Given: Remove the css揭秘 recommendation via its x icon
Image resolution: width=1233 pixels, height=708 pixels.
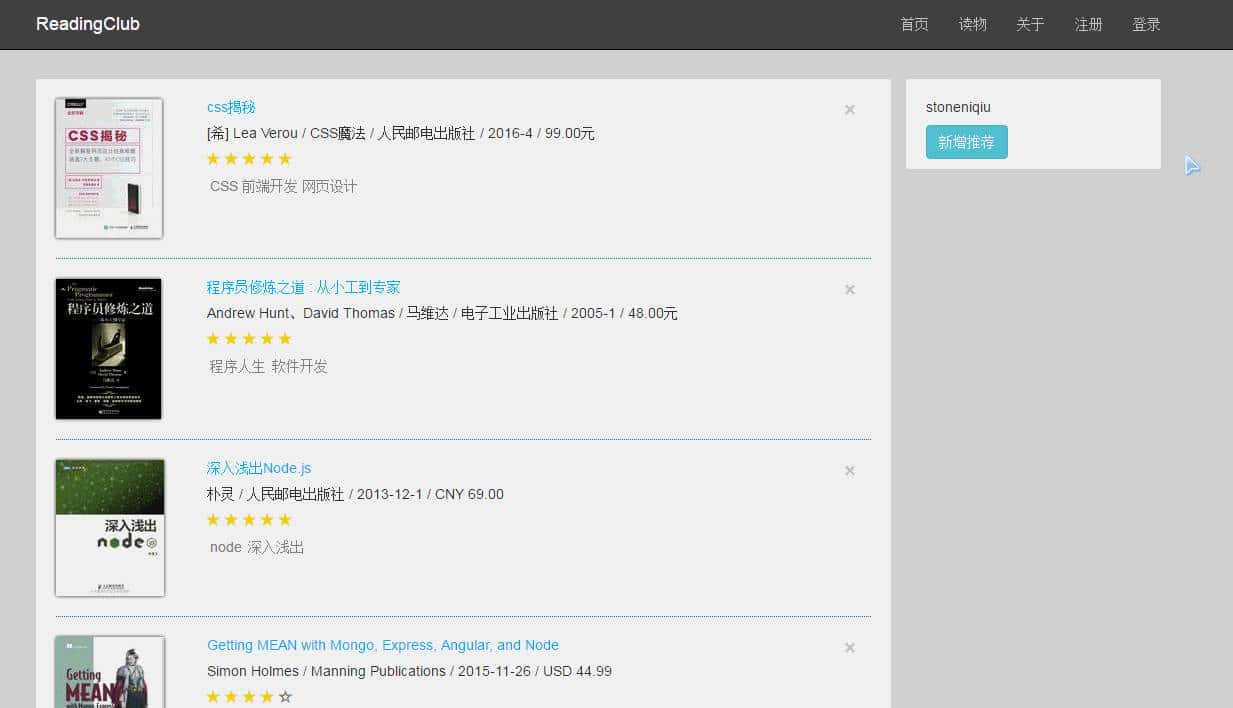Looking at the screenshot, I should point(849,110).
